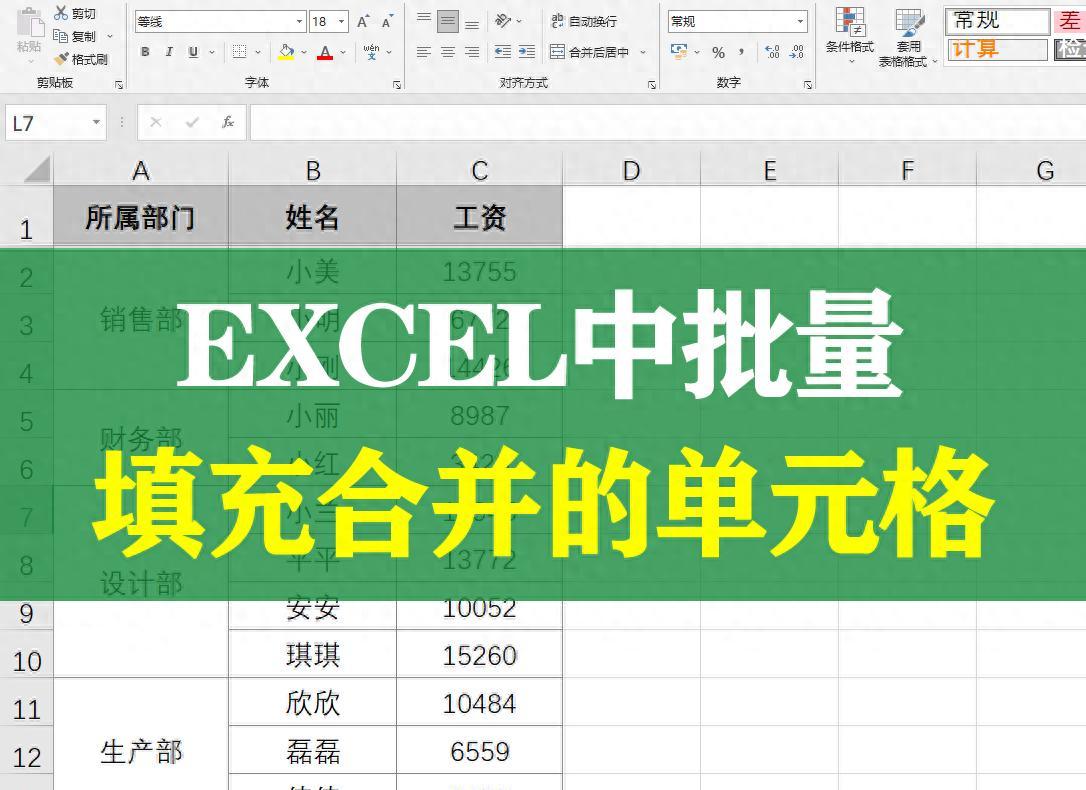Apply comma style
1086x790 pixels.
742,52
